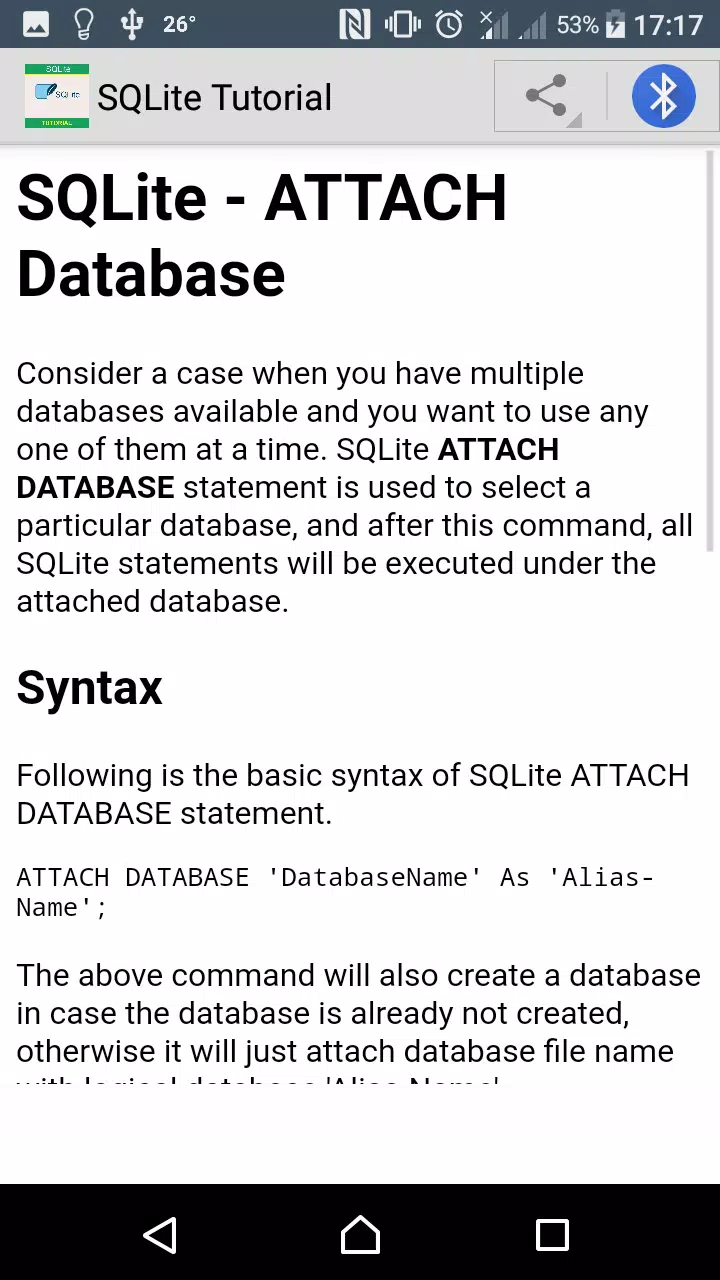Screen dimensions: 720x1280
Task: Click the SQLite Tutorial title text
Action: (214, 97)
